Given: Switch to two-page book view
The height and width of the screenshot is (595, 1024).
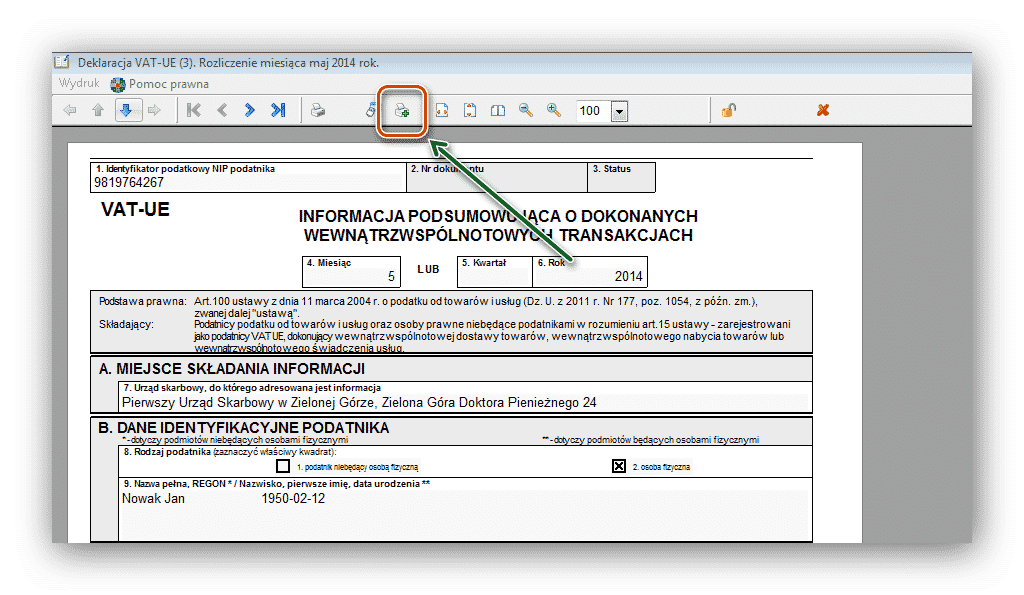Looking at the screenshot, I should [498, 110].
